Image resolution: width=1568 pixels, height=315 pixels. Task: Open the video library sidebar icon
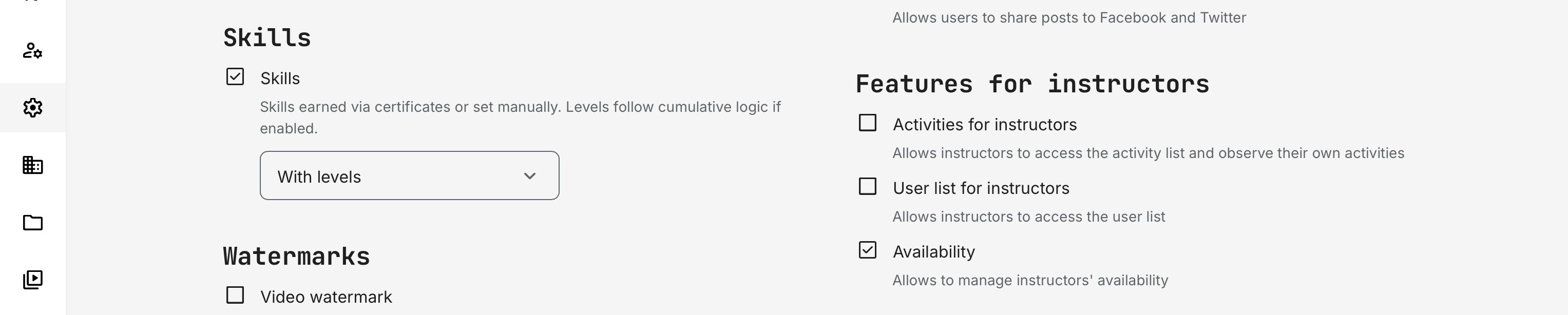(33, 278)
